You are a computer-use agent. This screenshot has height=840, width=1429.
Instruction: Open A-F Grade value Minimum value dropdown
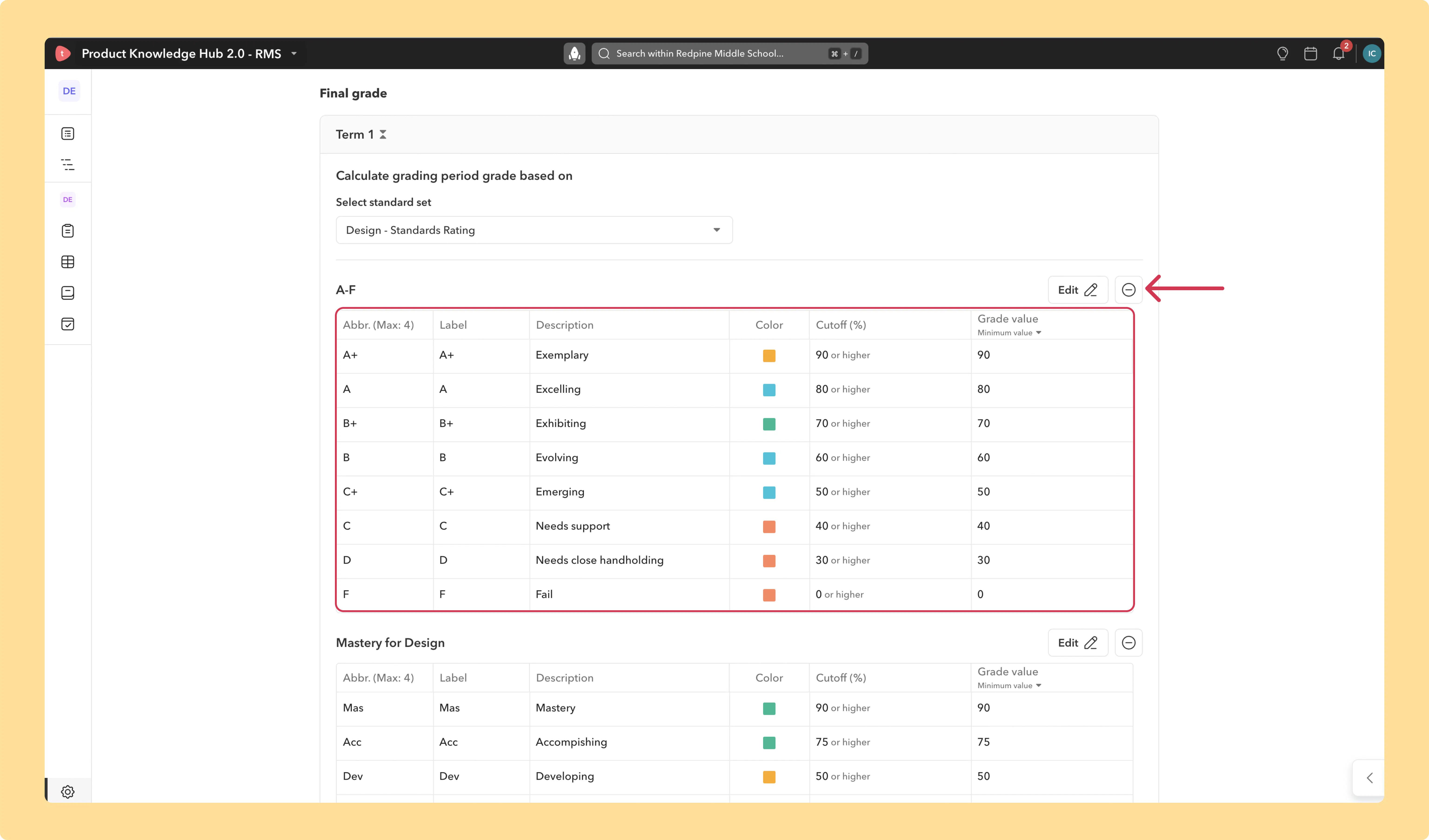[x=1009, y=333]
